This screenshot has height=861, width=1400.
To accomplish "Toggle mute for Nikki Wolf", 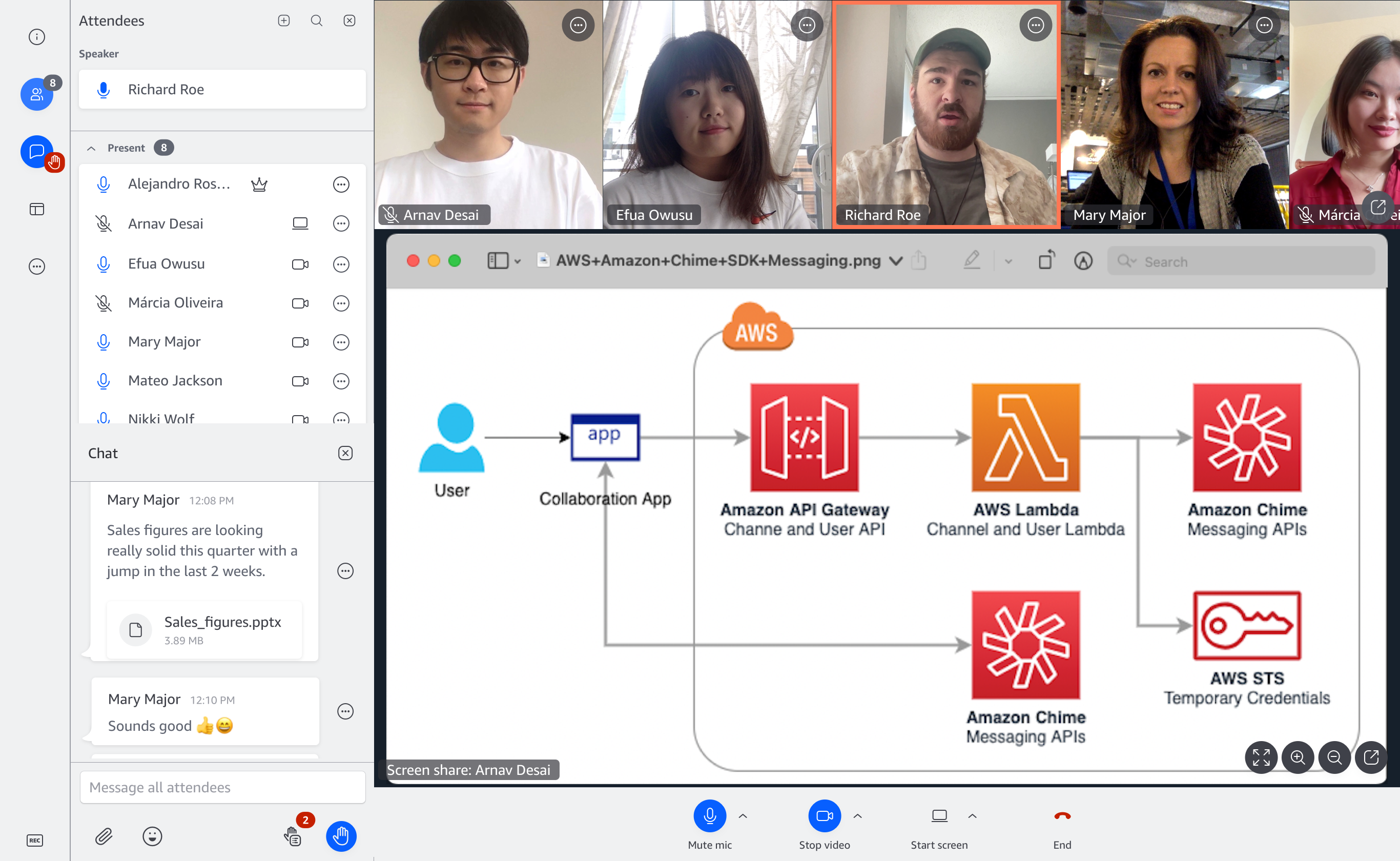I will [x=99, y=419].
